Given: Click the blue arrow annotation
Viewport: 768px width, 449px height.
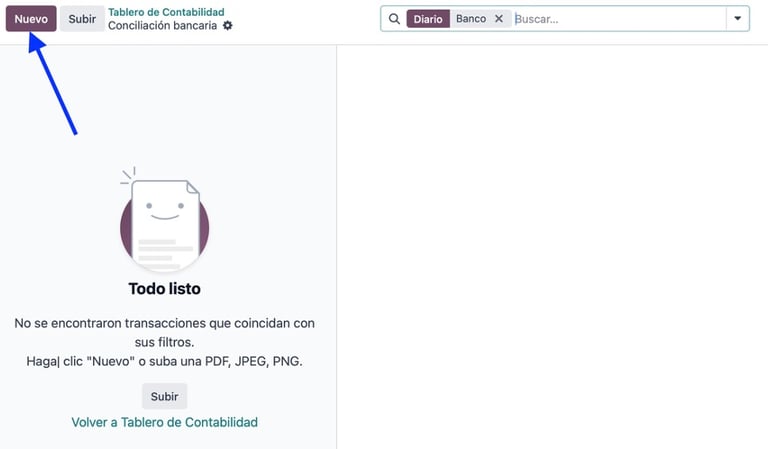Looking at the screenshot, I should click(52, 84).
